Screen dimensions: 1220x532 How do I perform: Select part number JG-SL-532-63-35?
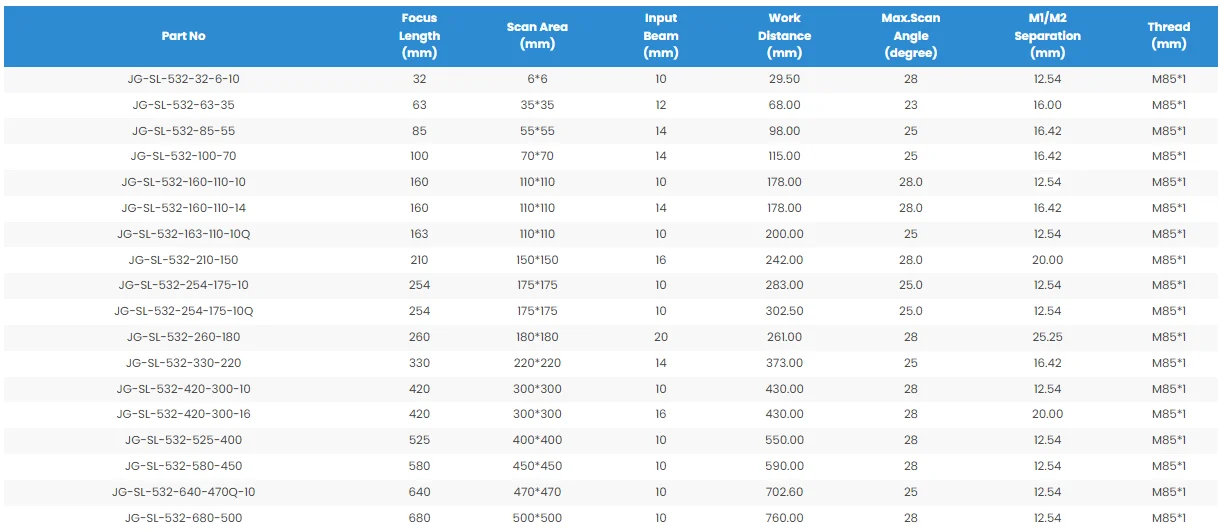point(183,105)
